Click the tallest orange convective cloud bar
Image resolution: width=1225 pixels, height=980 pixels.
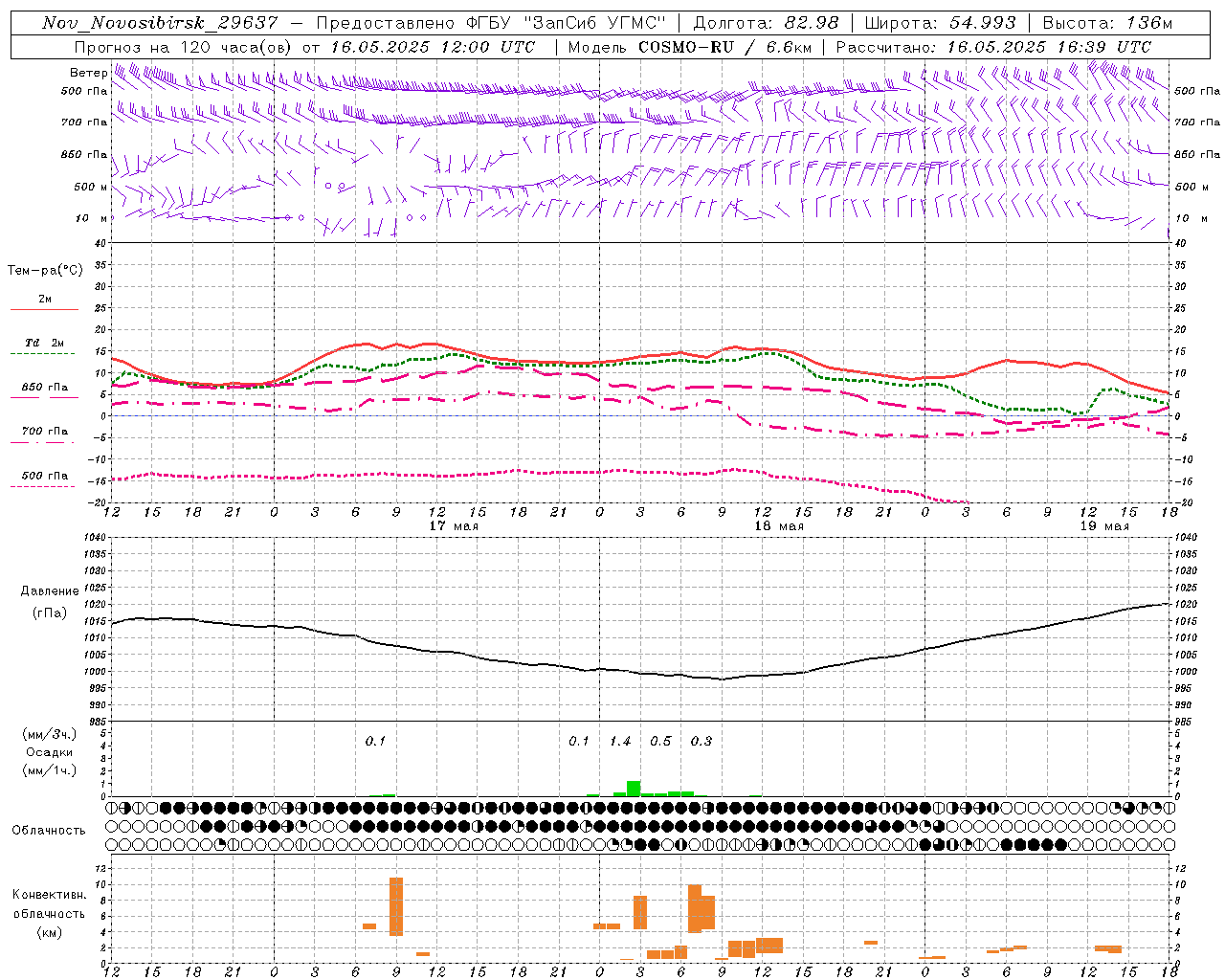pos(396,906)
